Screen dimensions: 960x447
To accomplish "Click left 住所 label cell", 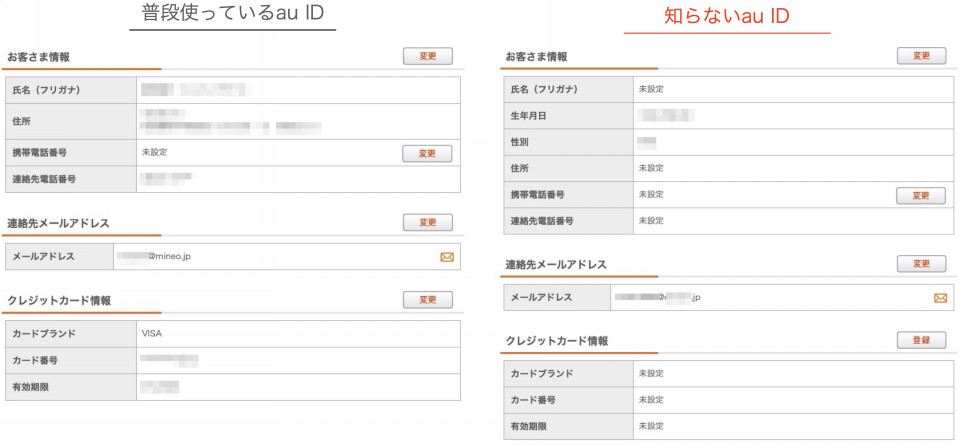I will (x=70, y=121).
